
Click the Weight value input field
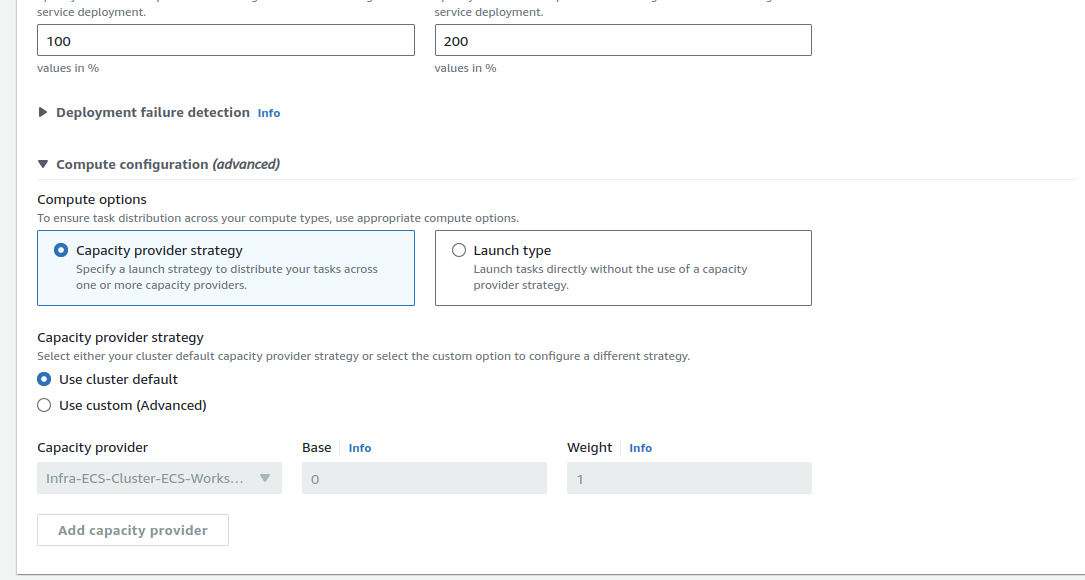(689, 478)
